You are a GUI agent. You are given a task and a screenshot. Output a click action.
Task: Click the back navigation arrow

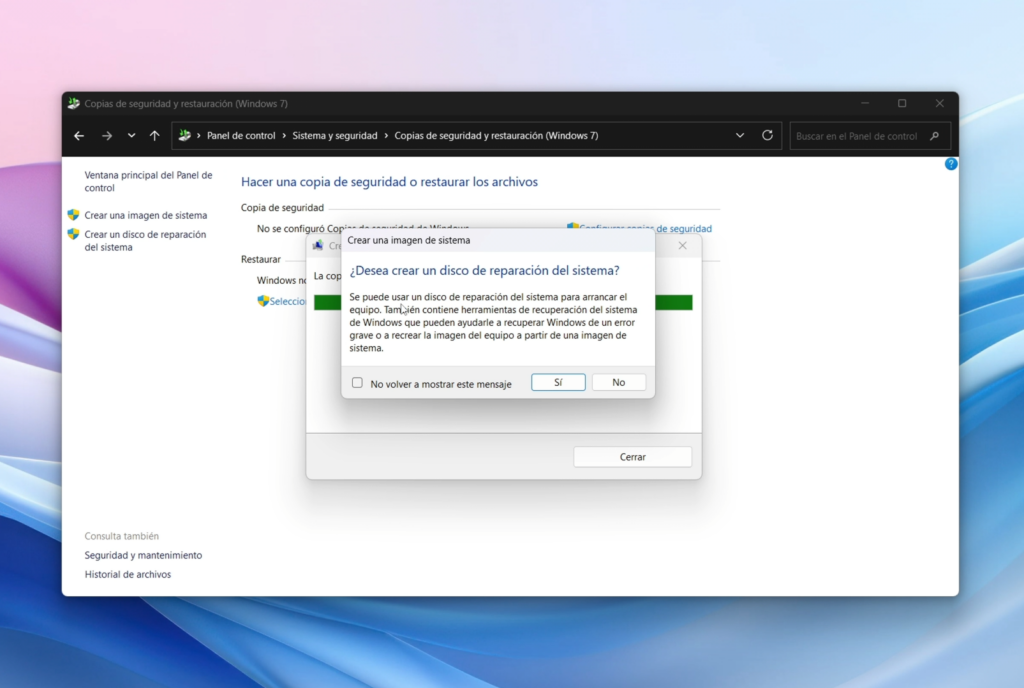click(x=79, y=135)
